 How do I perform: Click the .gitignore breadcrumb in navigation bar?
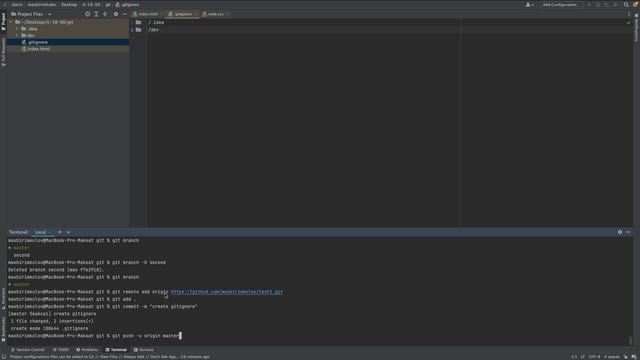[x=127, y=4]
